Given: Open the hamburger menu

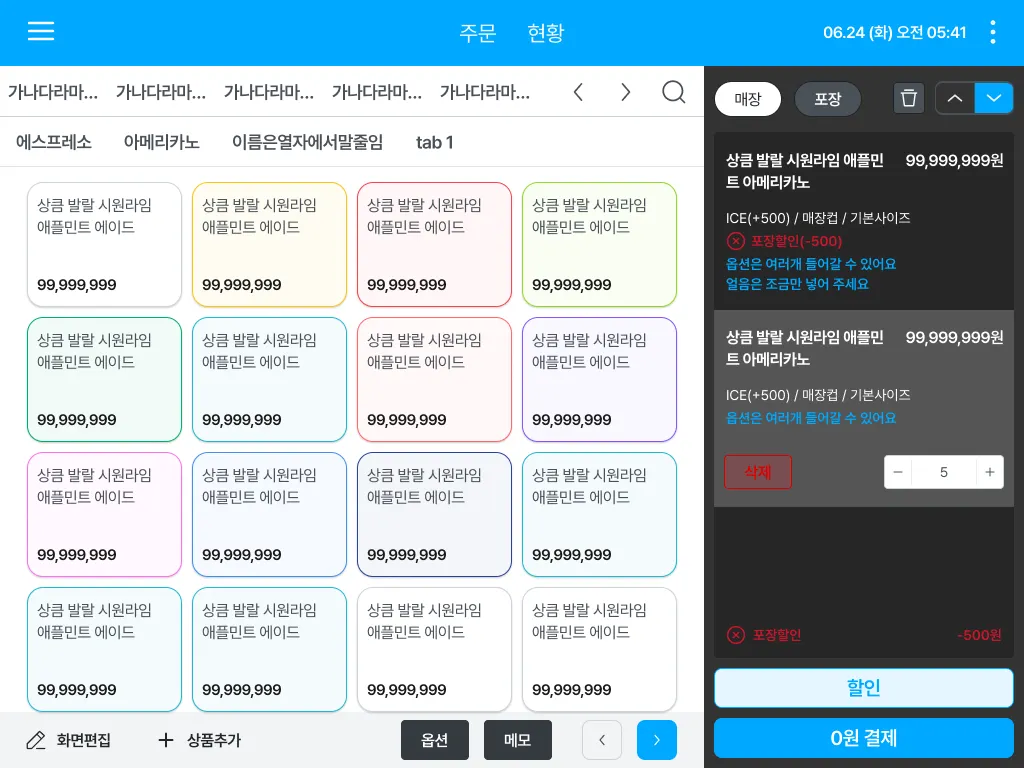Looking at the screenshot, I should pos(40,31).
